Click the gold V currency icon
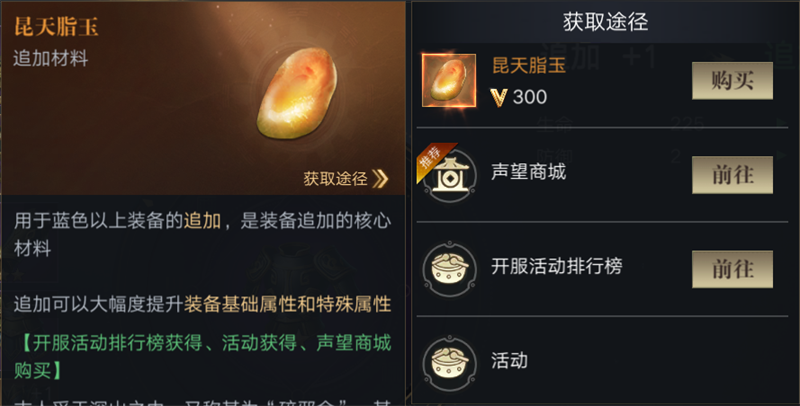Screen dimensions: 800x406 click(x=498, y=97)
